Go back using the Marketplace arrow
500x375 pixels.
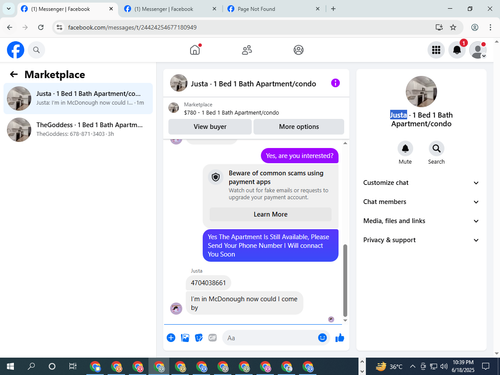(x=14, y=74)
